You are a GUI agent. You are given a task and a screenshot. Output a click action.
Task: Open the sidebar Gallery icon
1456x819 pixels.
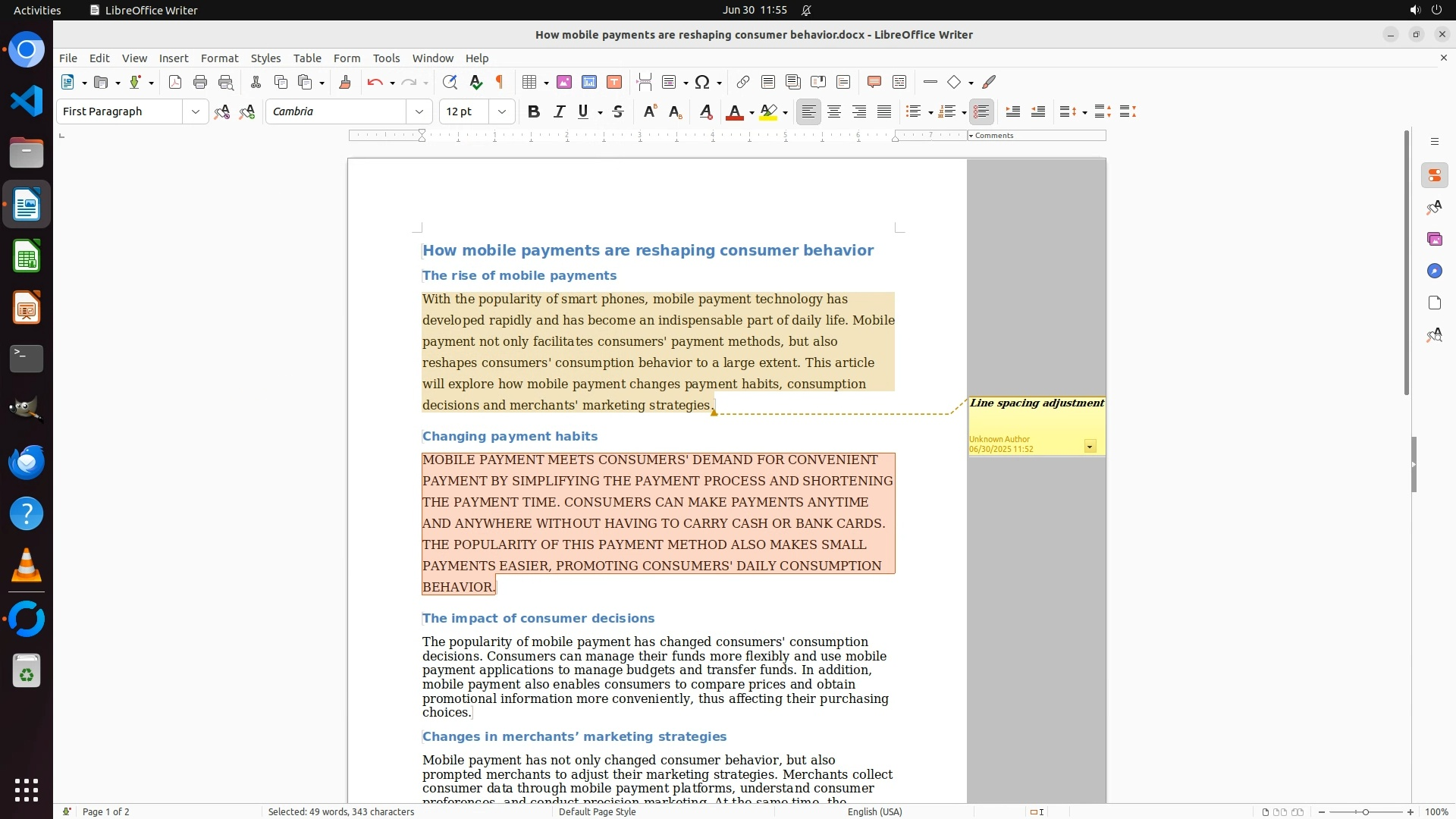1434,240
